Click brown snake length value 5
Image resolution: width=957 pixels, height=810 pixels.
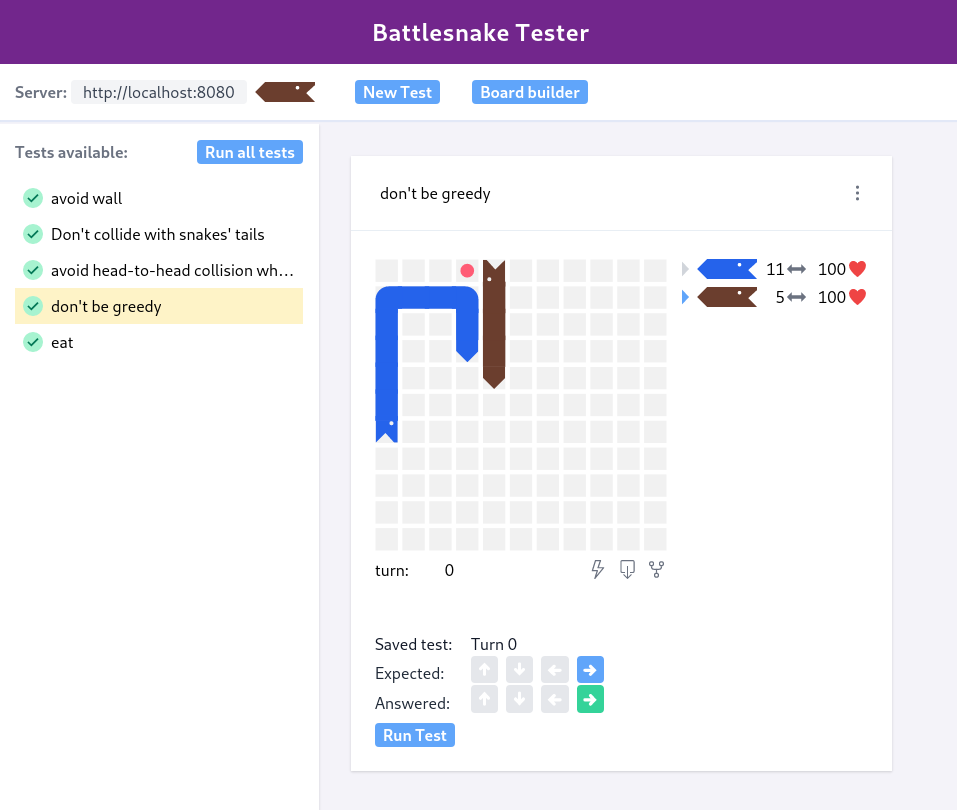pyautogui.click(x=779, y=297)
